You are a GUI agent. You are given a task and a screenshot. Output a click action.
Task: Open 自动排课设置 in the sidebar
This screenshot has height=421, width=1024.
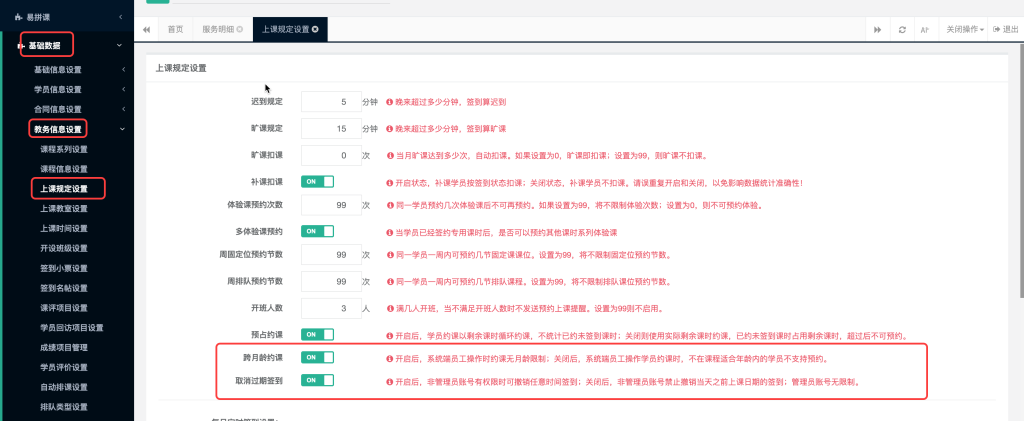pyautogui.click(x=64, y=387)
